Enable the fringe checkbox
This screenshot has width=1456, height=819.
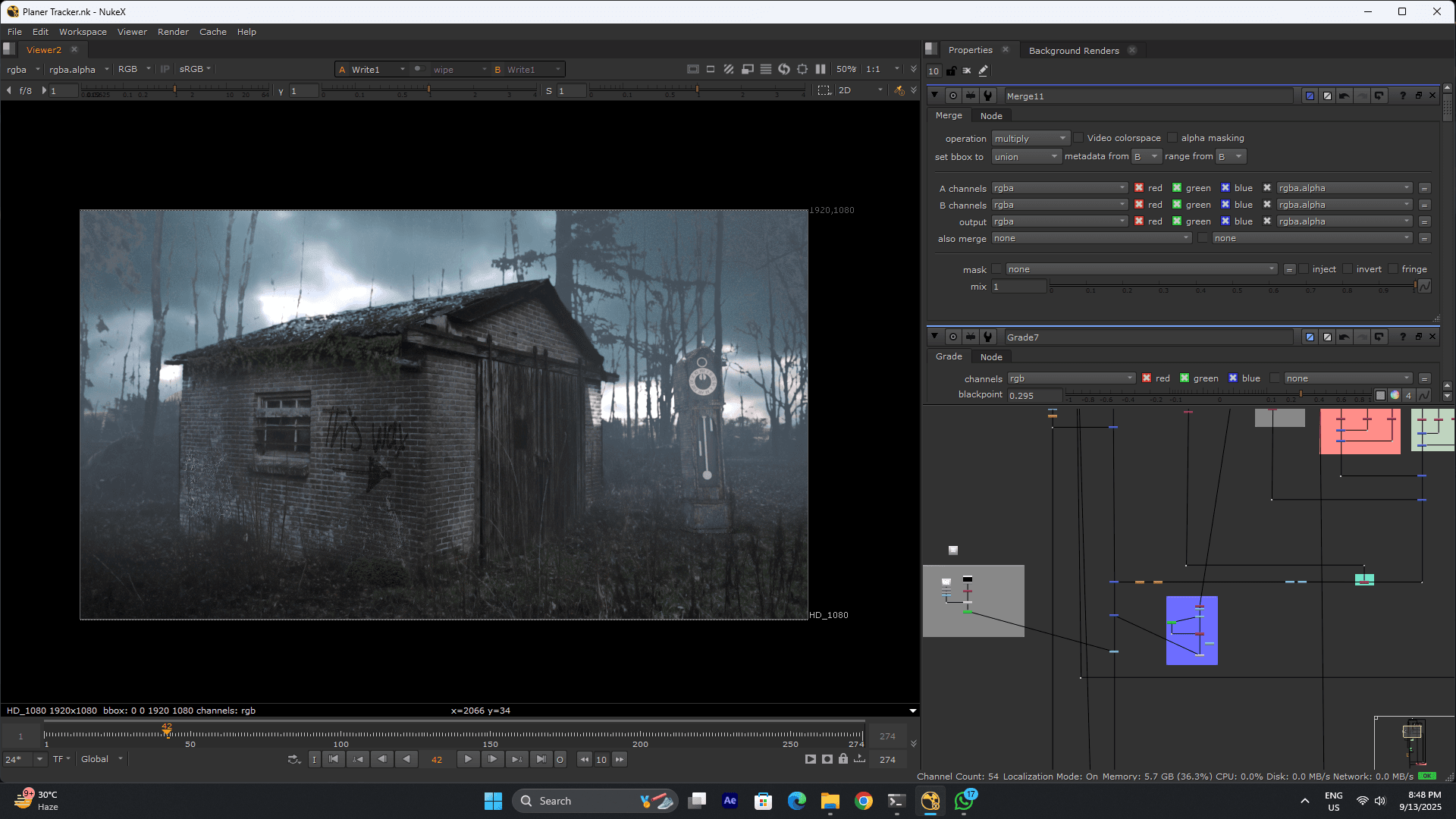[1393, 269]
